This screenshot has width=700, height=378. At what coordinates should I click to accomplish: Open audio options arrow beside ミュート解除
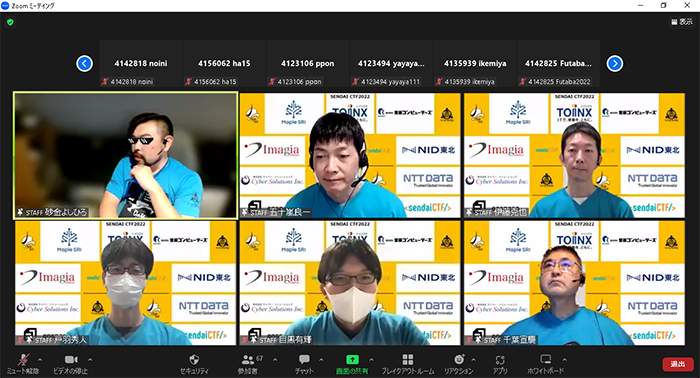40,359
